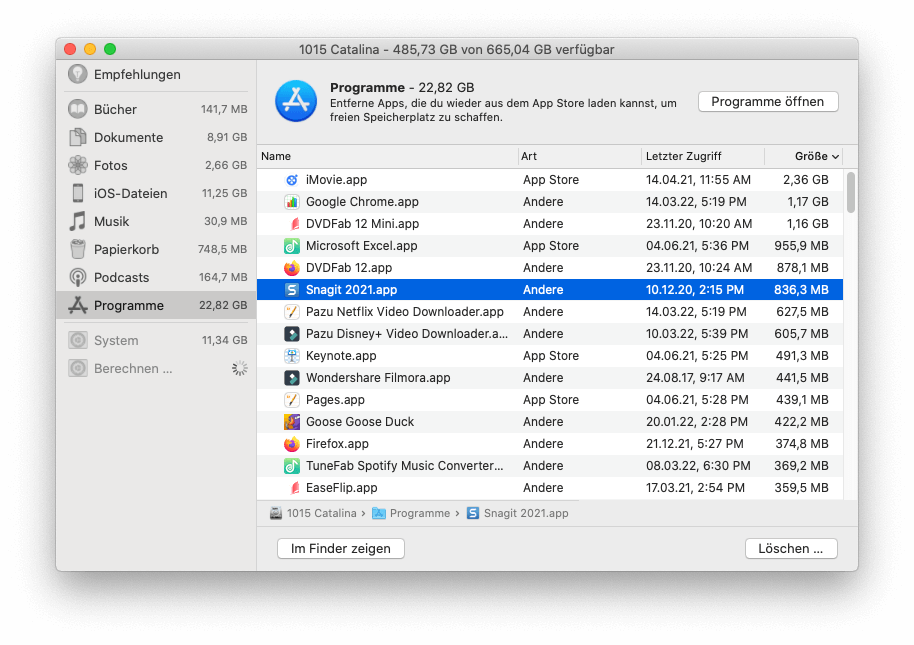Click the Goose Goose Duck icon
Viewport: 914px width, 645px height.
click(291, 421)
